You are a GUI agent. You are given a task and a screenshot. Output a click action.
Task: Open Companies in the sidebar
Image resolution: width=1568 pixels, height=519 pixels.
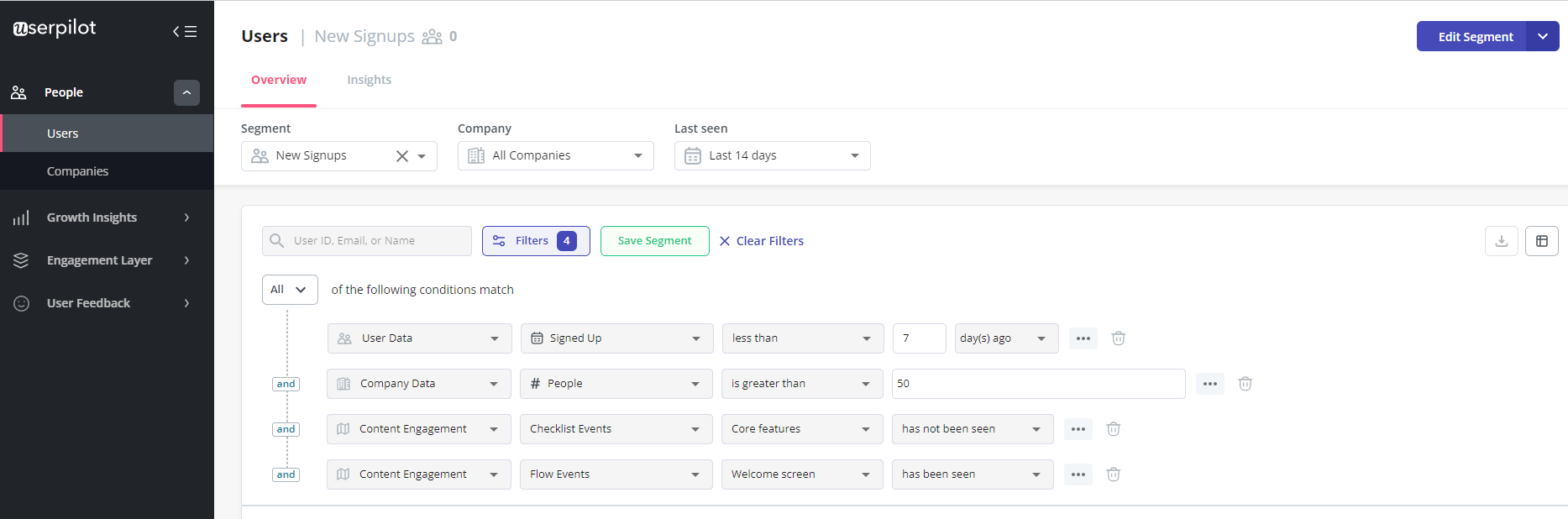[x=107, y=171]
